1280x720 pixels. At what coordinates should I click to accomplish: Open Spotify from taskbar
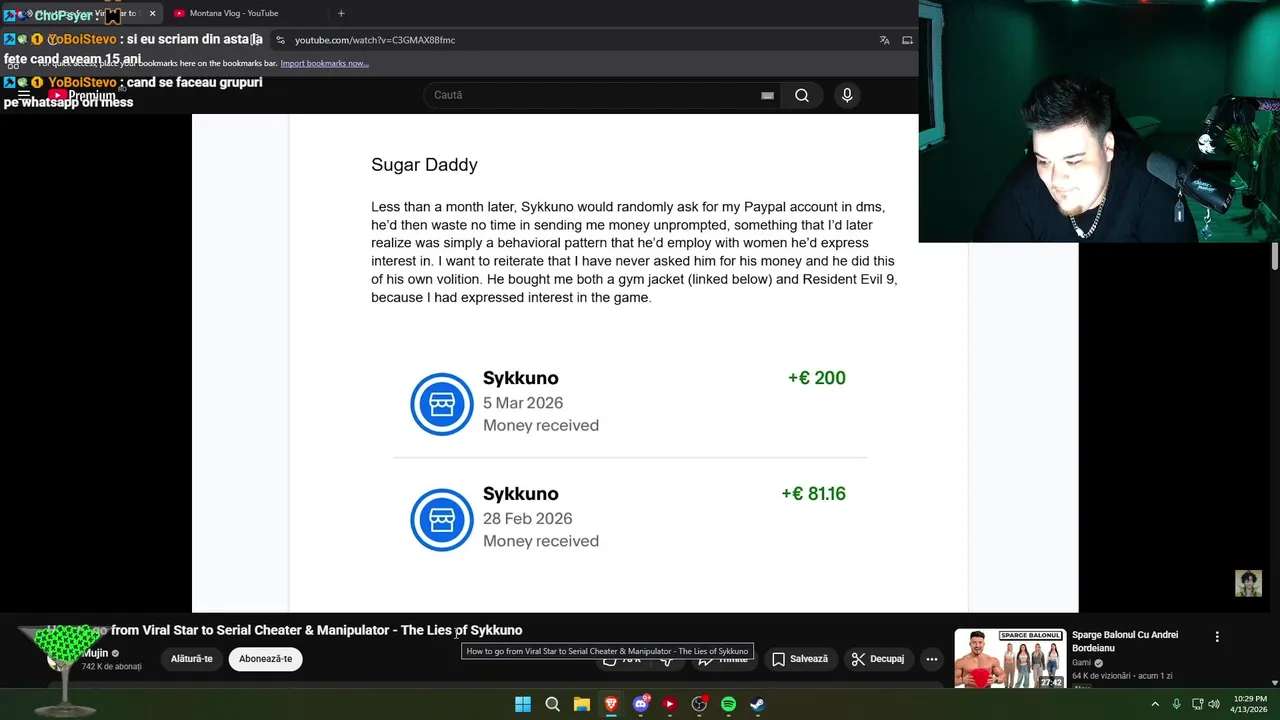click(x=728, y=704)
